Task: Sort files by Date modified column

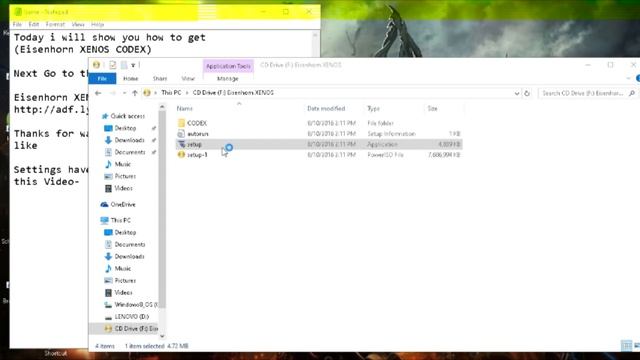Action: 326,109
